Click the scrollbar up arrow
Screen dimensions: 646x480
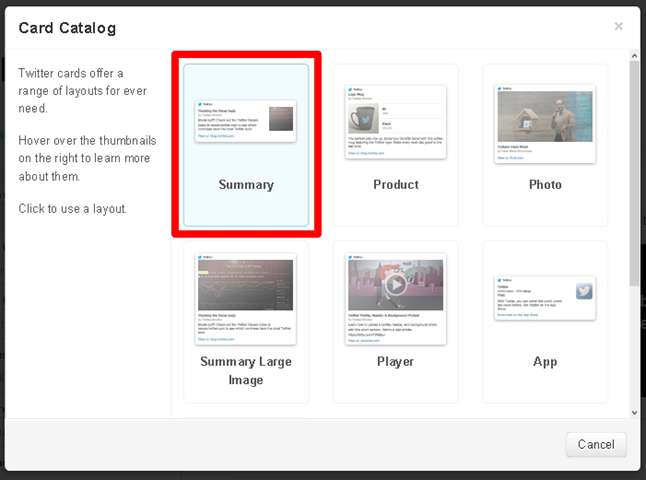tap(634, 55)
